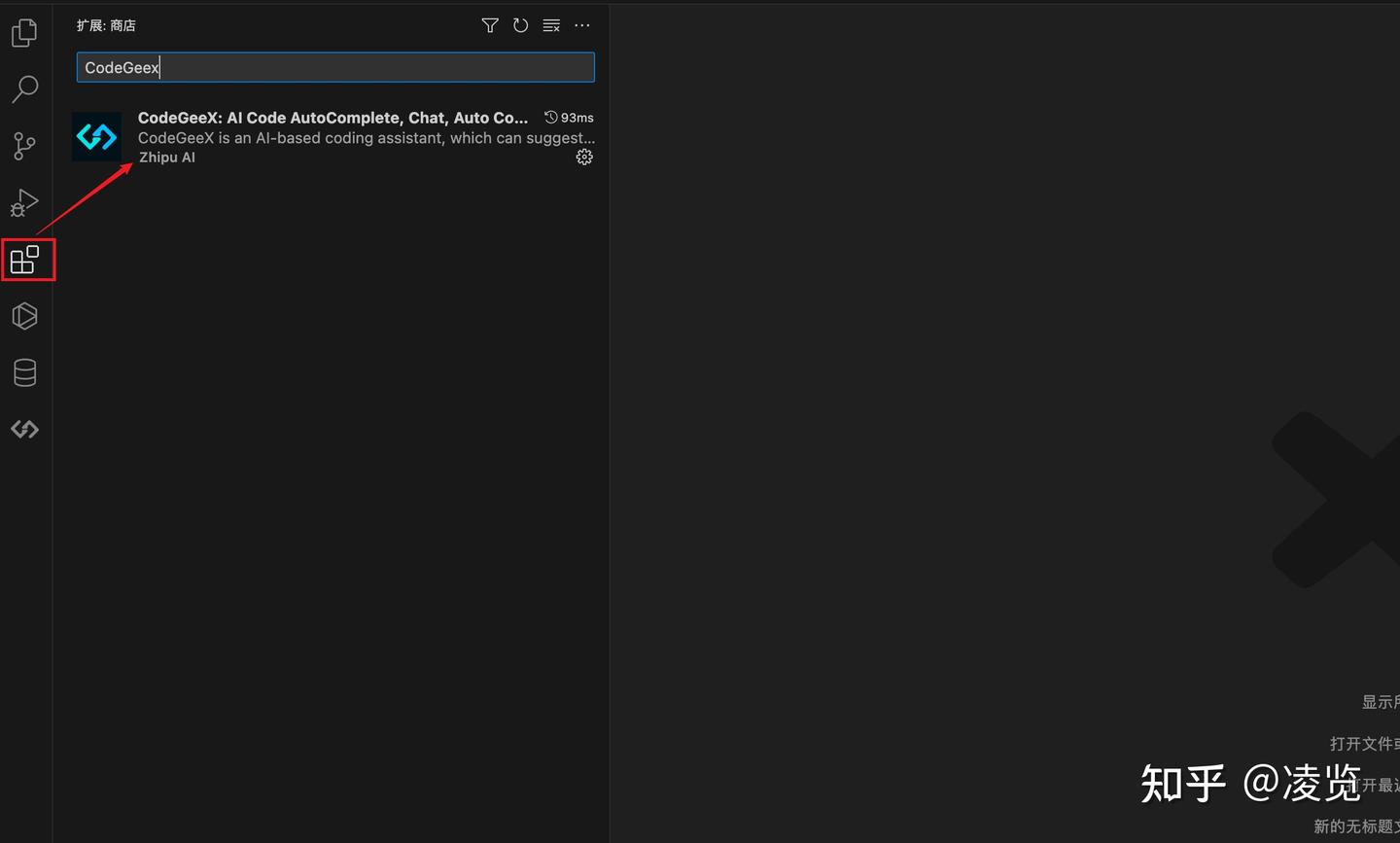Open the CodeGeeX extension manage gear
The width and height of the screenshot is (1400, 843).
(x=584, y=157)
